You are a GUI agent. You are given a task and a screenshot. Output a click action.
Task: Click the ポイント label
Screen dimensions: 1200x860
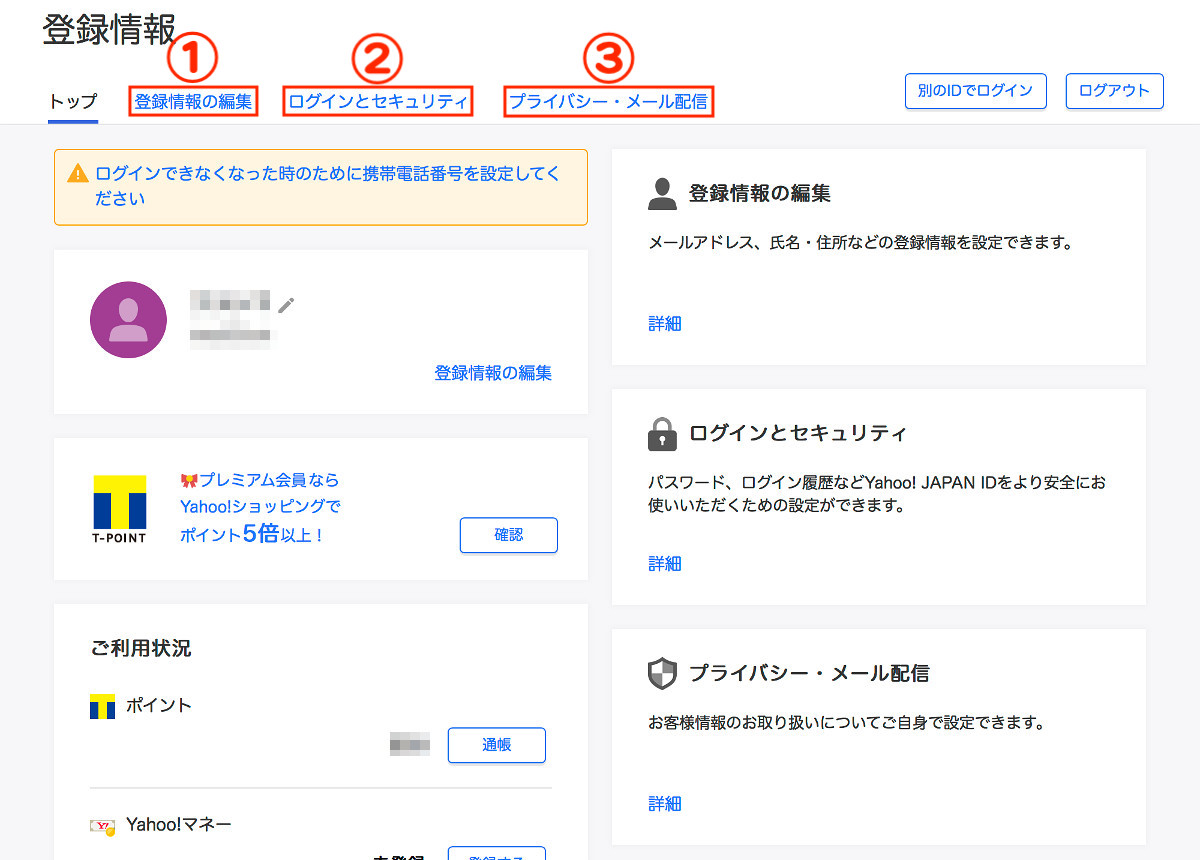click(159, 705)
